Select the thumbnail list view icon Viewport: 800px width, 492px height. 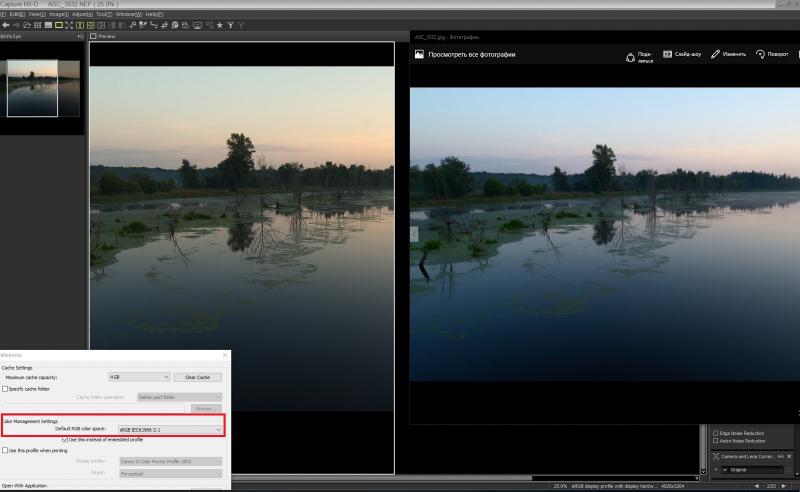48,25
